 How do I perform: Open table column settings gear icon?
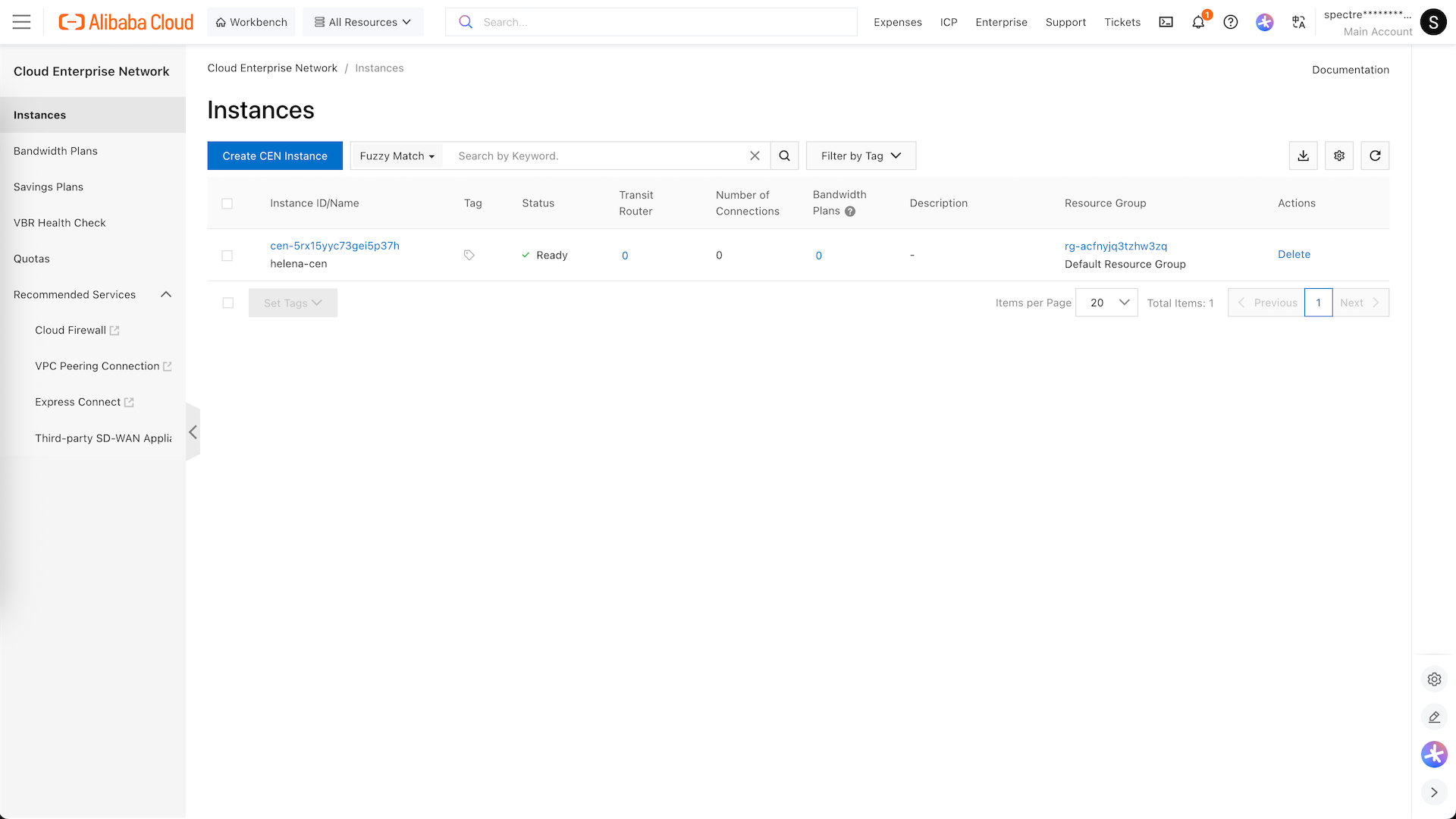1339,155
